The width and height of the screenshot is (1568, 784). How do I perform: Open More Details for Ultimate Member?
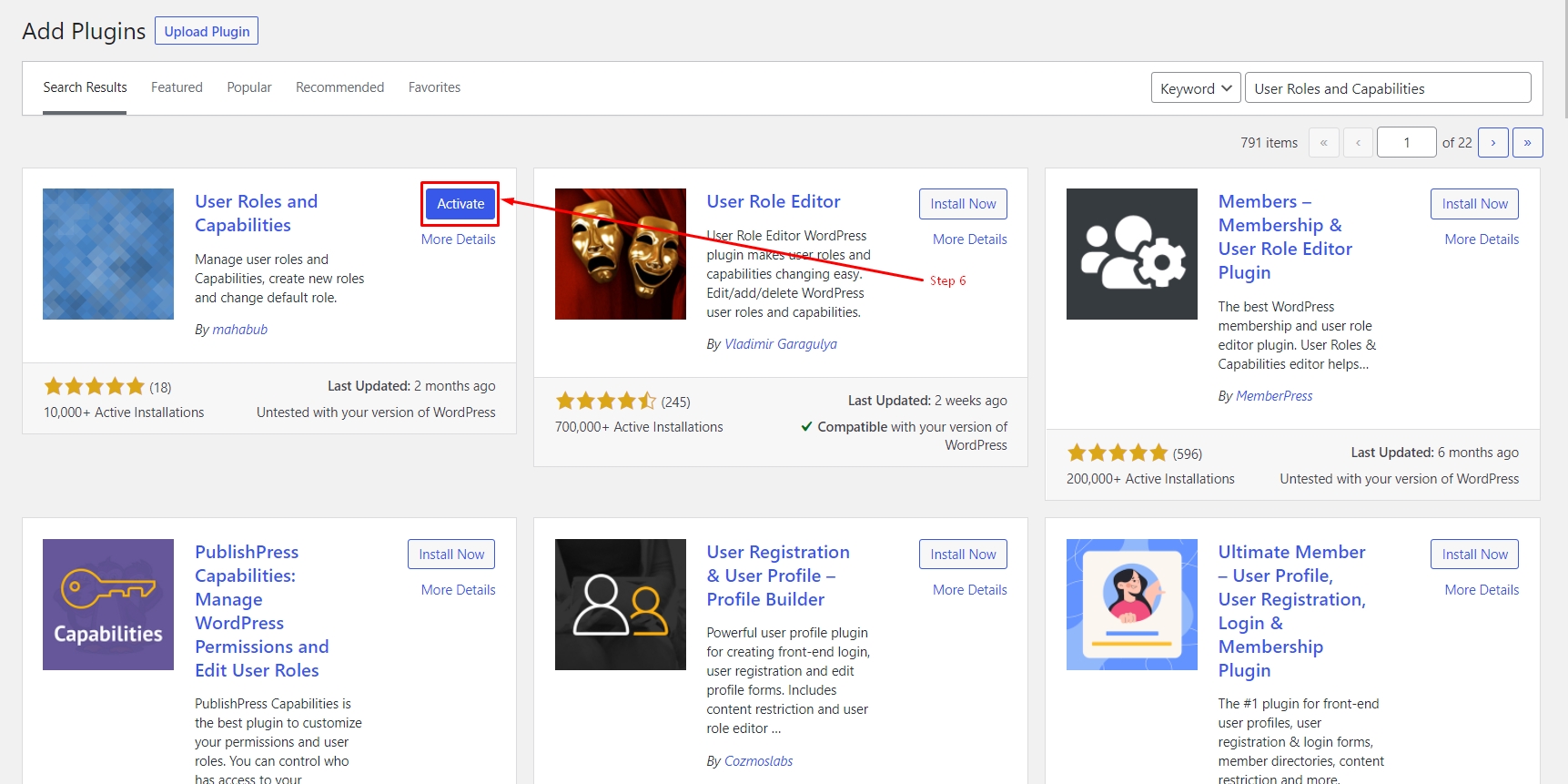coord(1482,590)
